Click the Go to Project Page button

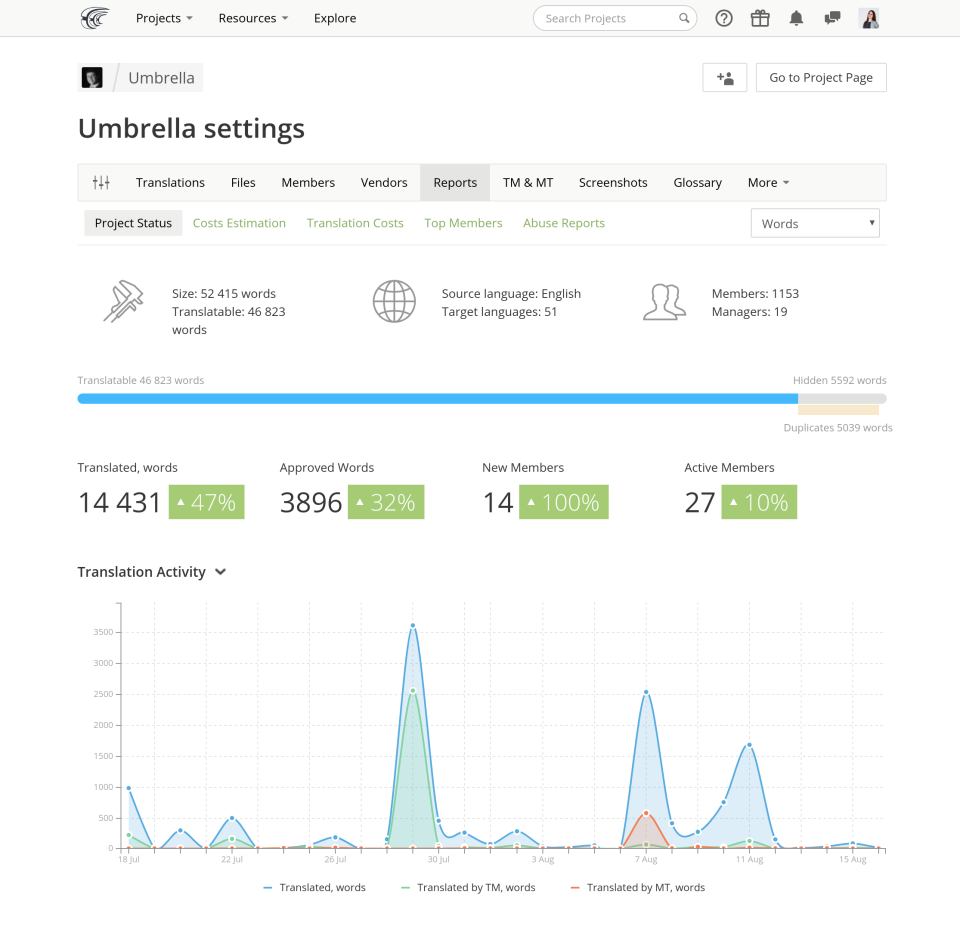[x=821, y=78]
